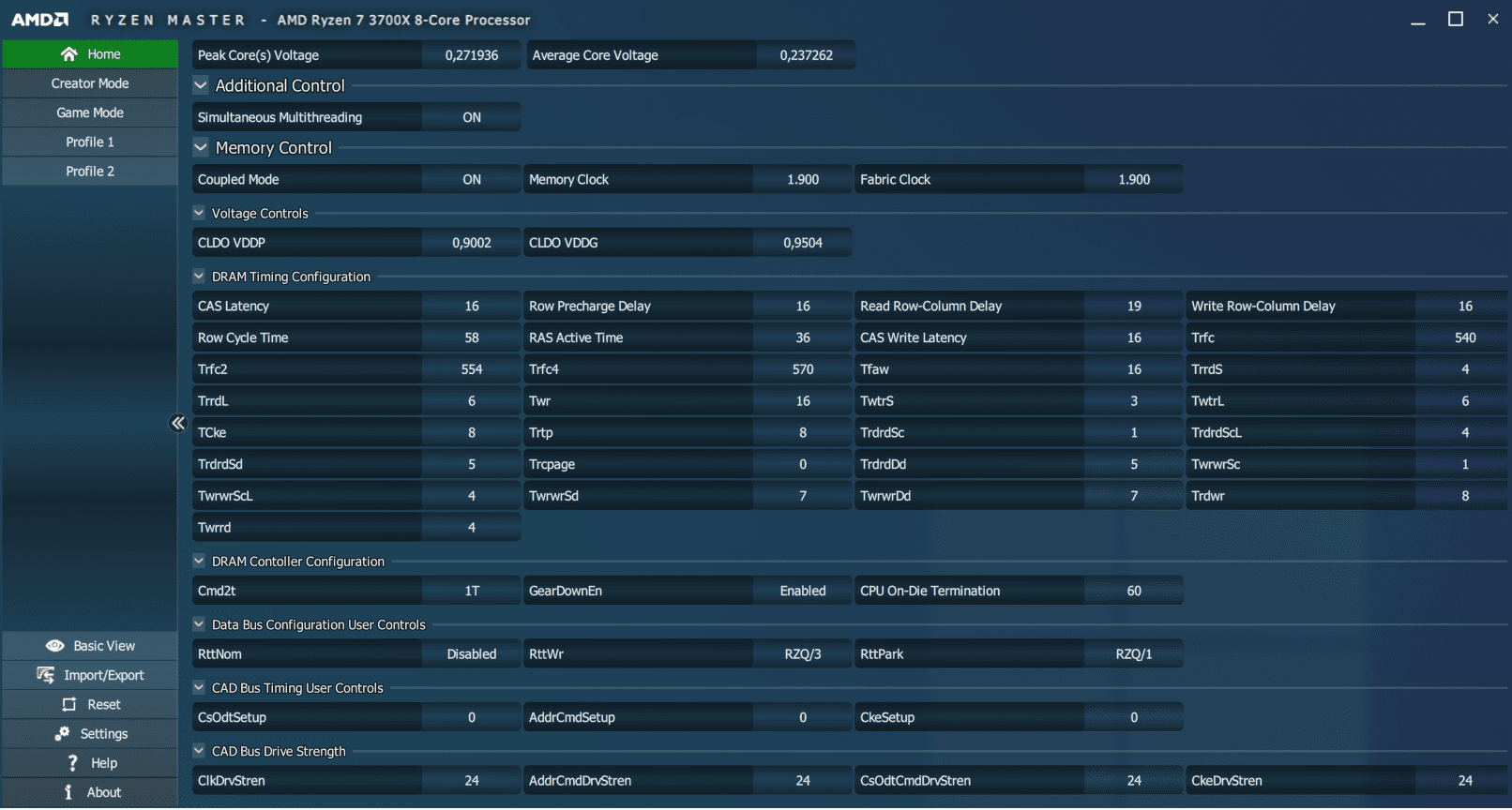
Task: Collapse DRAM Timing Configuration section
Action: click(199, 276)
